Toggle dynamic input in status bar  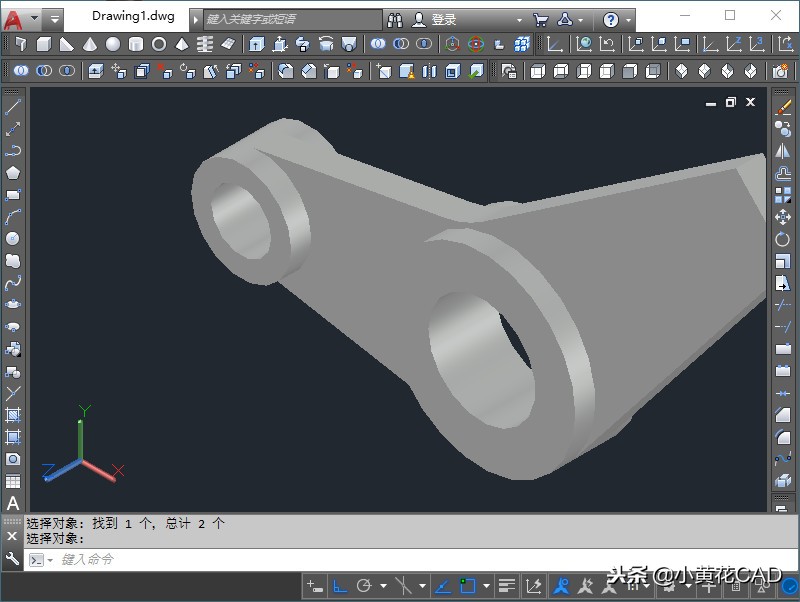[314, 585]
